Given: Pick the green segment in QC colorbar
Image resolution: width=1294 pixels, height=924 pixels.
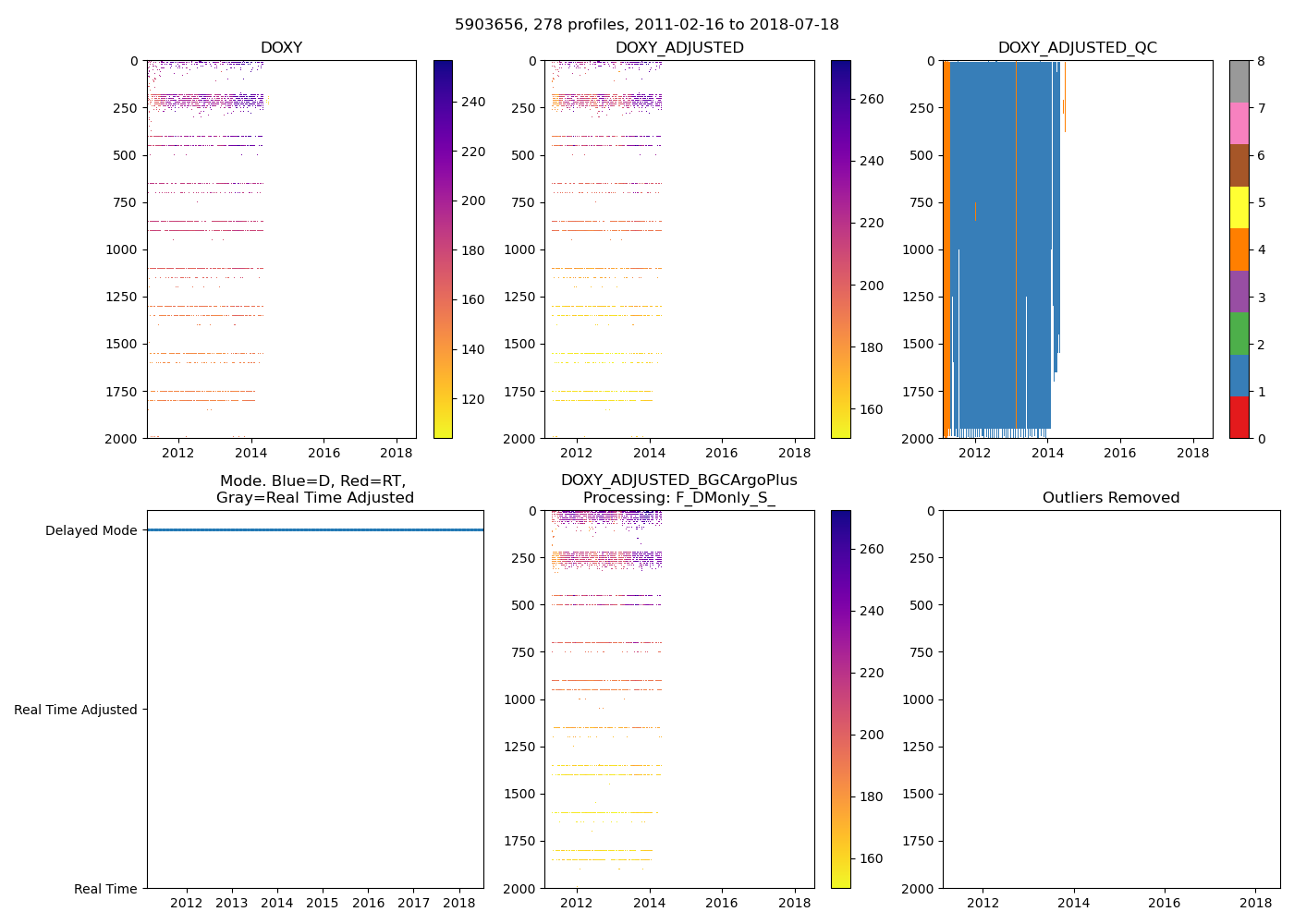Looking at the screenshot, I should 1239,334.
